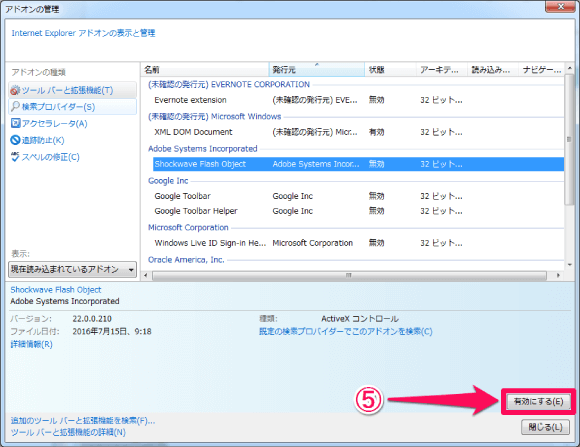Open the 現在読み込まれているアドオン dropdown
The width and height of the screenshot is (580, 447).
pos(72,269)
